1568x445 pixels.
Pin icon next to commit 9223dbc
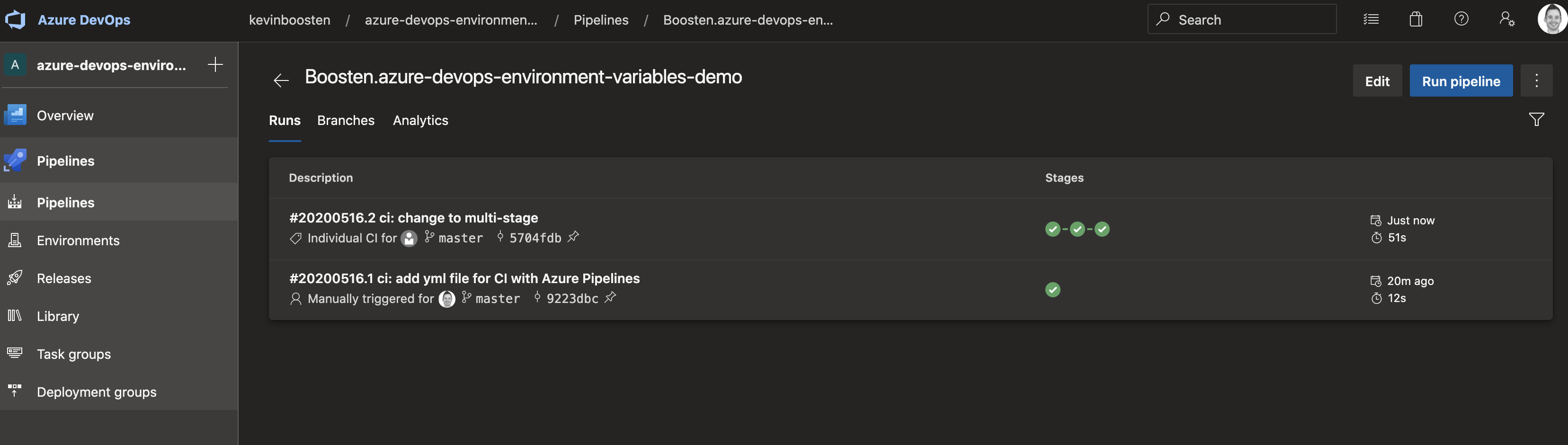(611, 297)
